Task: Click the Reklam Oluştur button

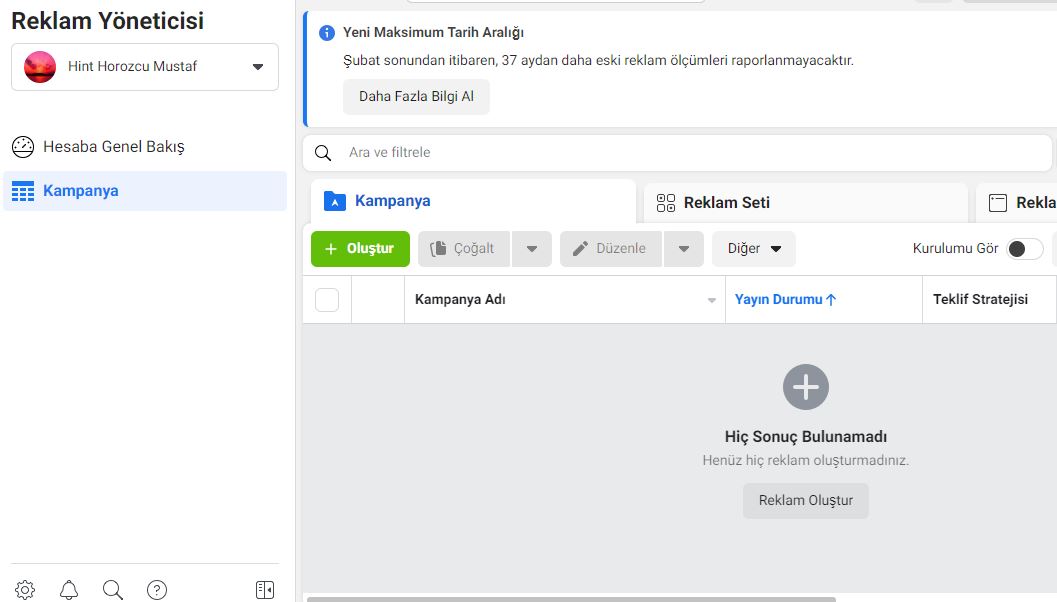Action: 806,501
